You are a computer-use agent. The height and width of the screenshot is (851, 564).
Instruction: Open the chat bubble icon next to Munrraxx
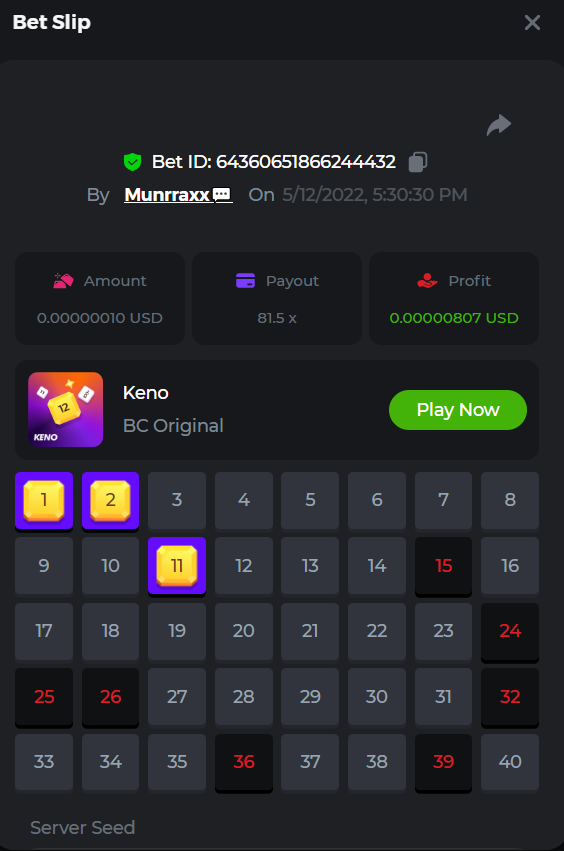click(221, 194)
